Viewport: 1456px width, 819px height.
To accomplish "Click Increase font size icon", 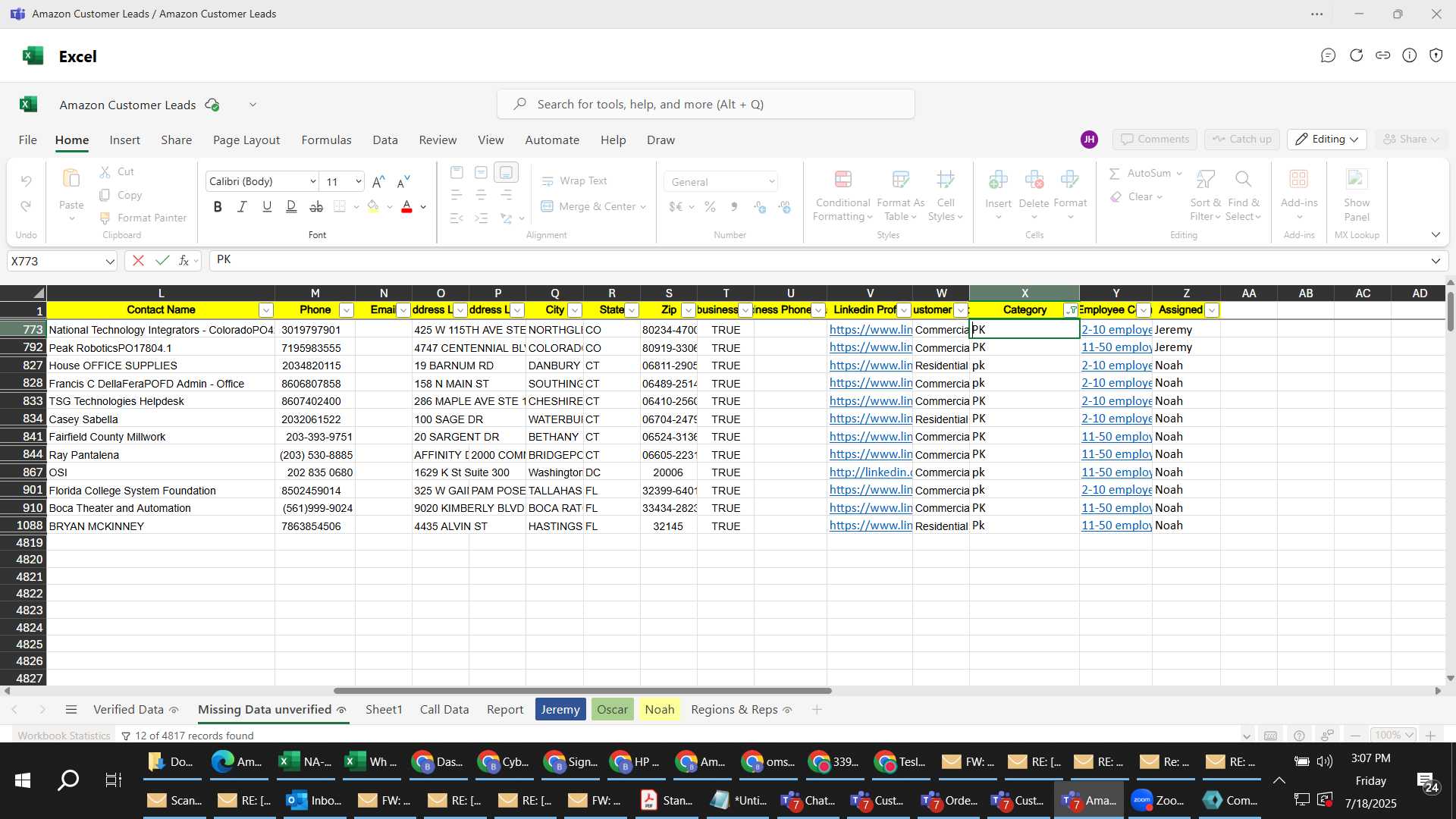I will 378,181.
